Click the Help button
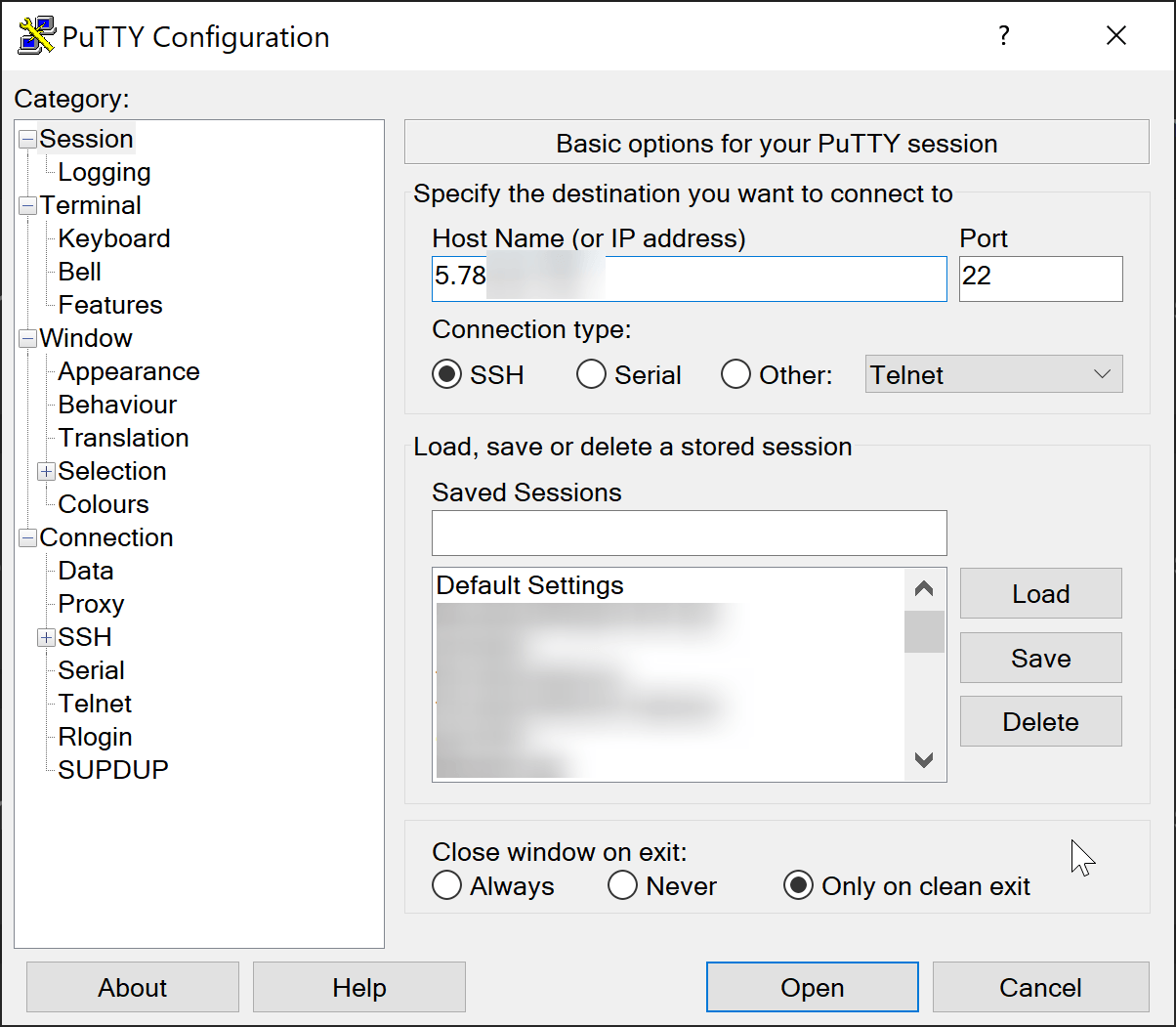Screen dimensions: 1176x1027 359,987
